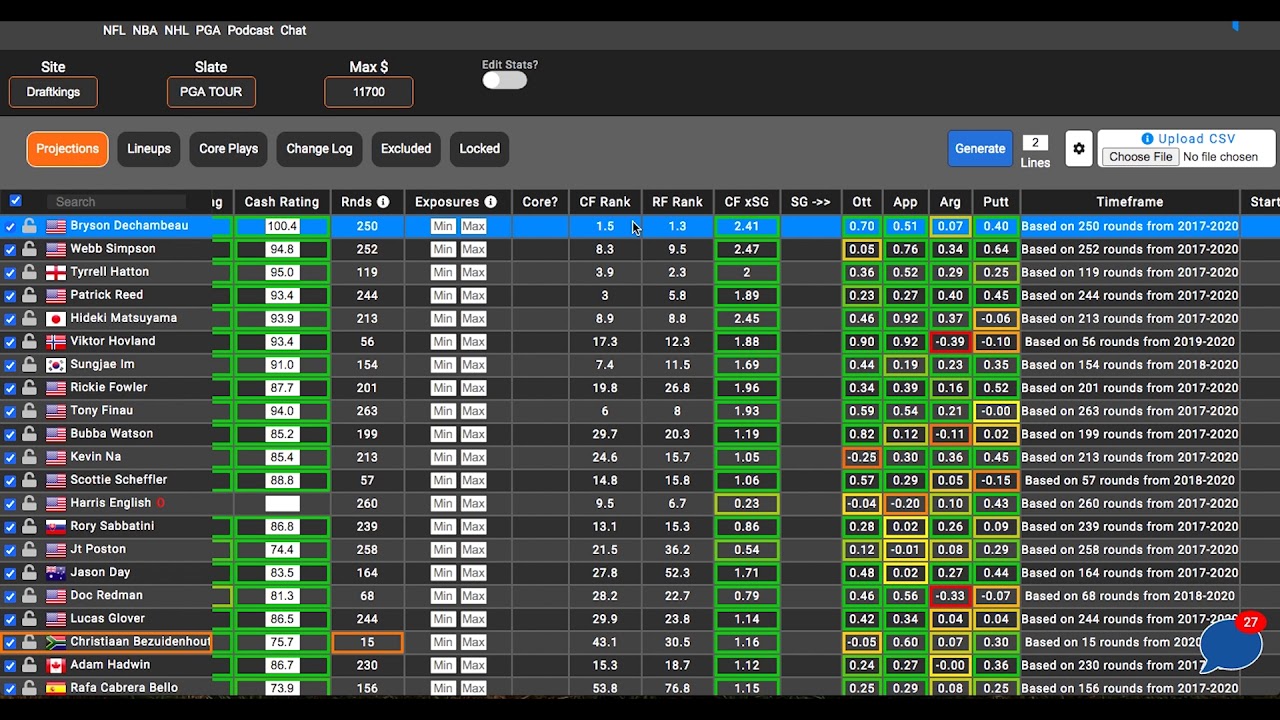
Task: Click the lock icon for Kevin Na
Action: pyautogui.click(x=29, y=457)
